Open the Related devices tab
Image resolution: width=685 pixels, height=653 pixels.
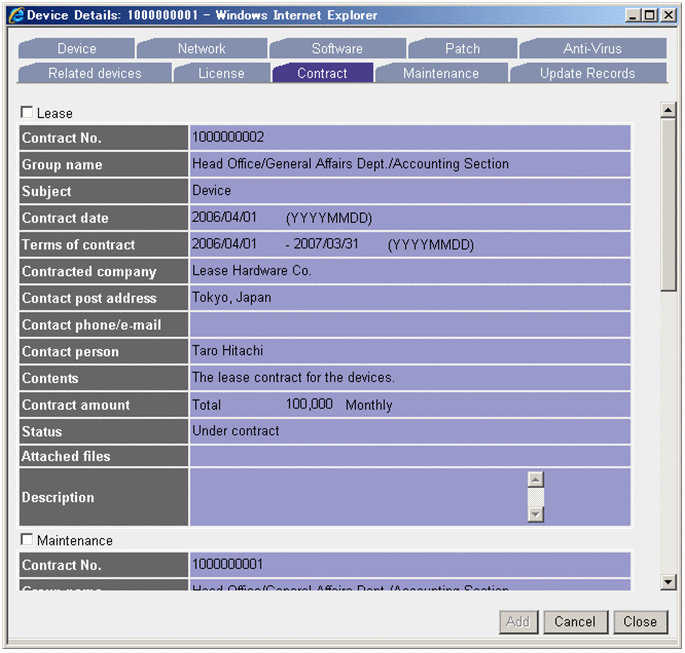(x=94, y=73)
